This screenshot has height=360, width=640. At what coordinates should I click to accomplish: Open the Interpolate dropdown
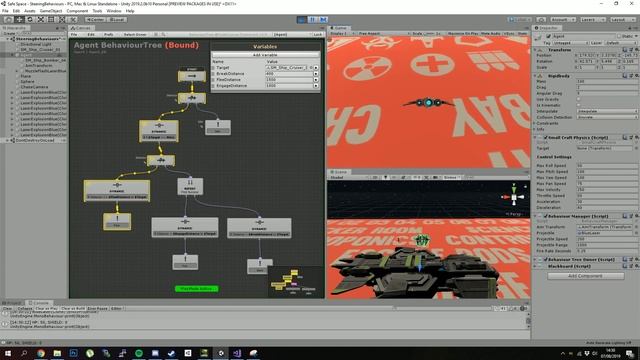pyautogui.click(x=607, y=111)
